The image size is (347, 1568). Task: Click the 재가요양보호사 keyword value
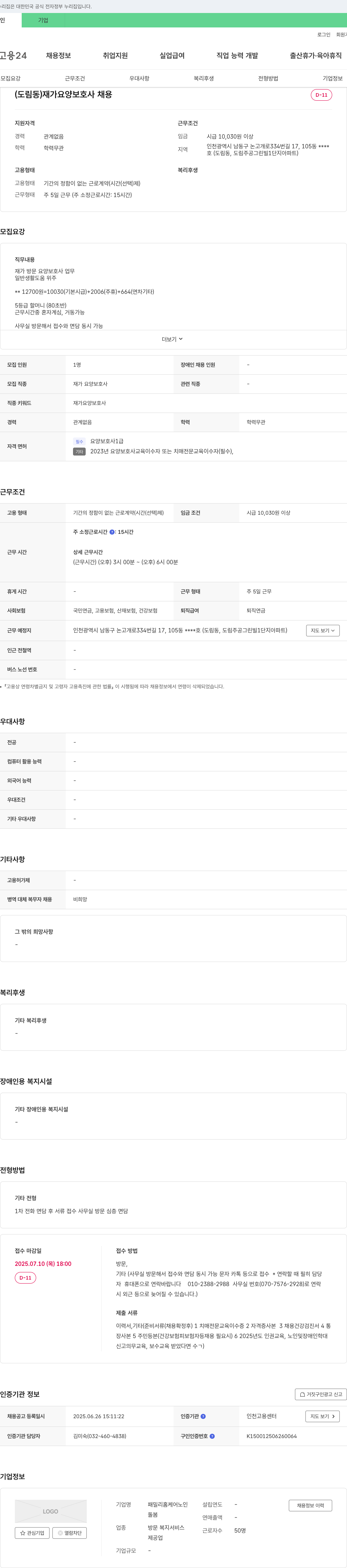click(90, 403)
